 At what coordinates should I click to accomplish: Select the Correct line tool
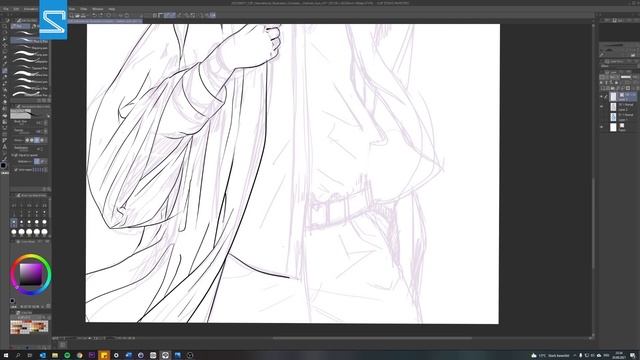[4, 159]
